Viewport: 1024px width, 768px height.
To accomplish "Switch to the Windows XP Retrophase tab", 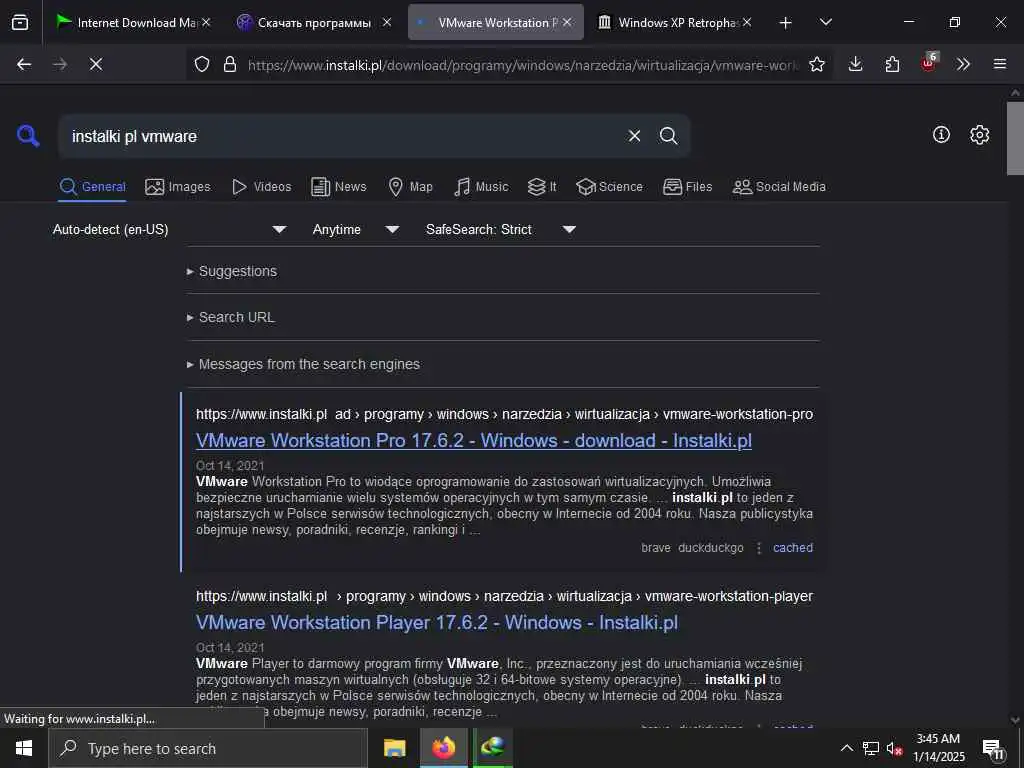I will click(x=675, y=23).
